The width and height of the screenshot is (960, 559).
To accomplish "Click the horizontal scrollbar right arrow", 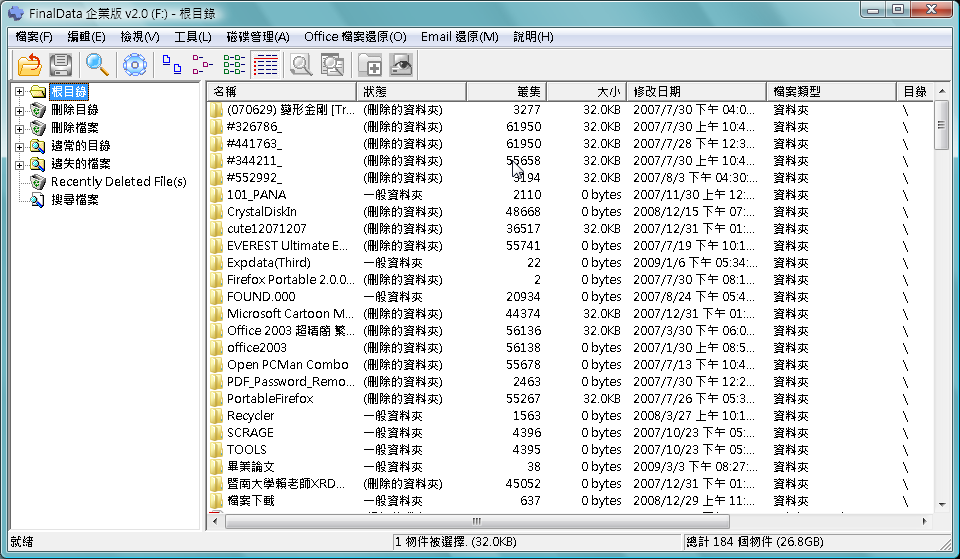I will pyautogui.click(x=924, y=522).
